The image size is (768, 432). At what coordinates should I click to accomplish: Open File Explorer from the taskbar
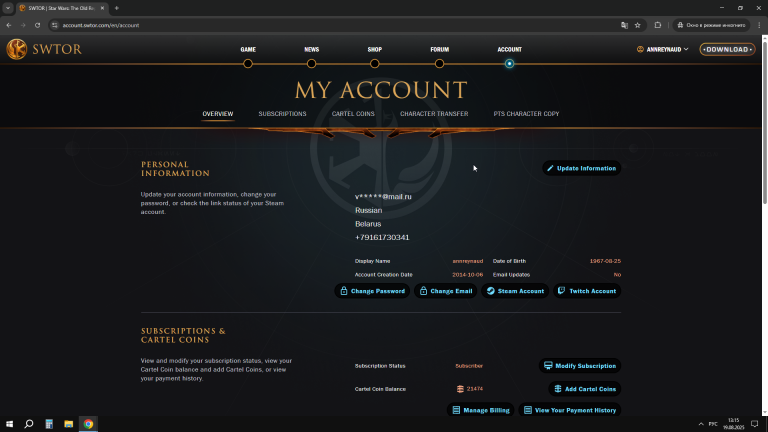click(x=69, y=424)
